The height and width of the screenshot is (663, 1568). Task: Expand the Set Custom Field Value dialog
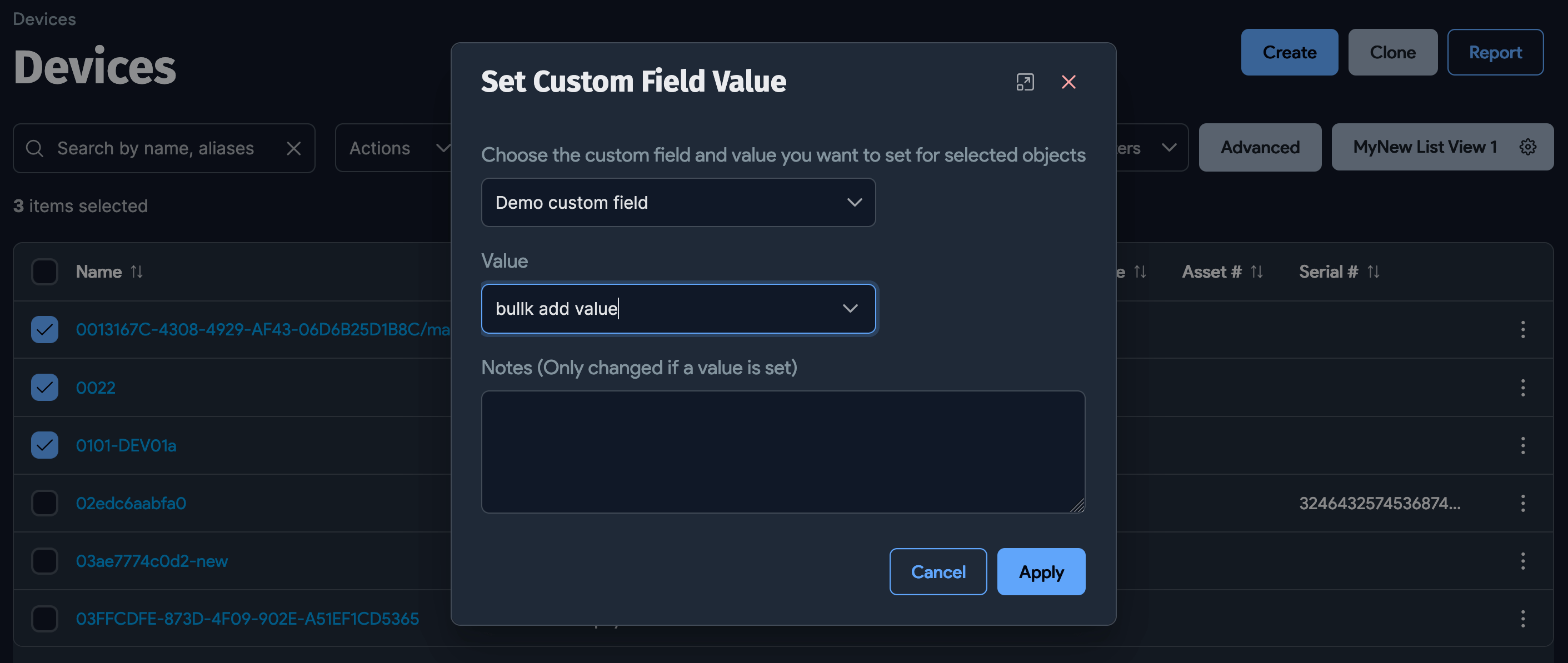[x=1026, y=82]
